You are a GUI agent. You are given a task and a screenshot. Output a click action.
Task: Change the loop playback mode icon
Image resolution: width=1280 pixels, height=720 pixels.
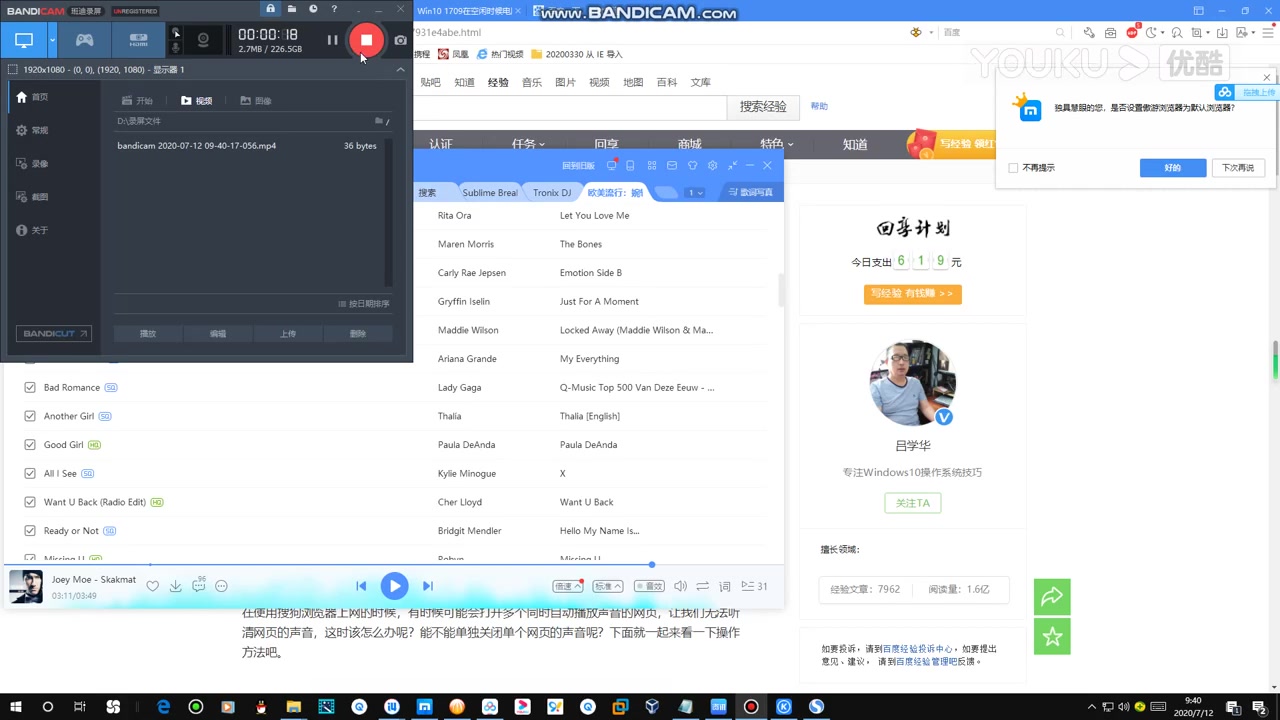point(702,586)
